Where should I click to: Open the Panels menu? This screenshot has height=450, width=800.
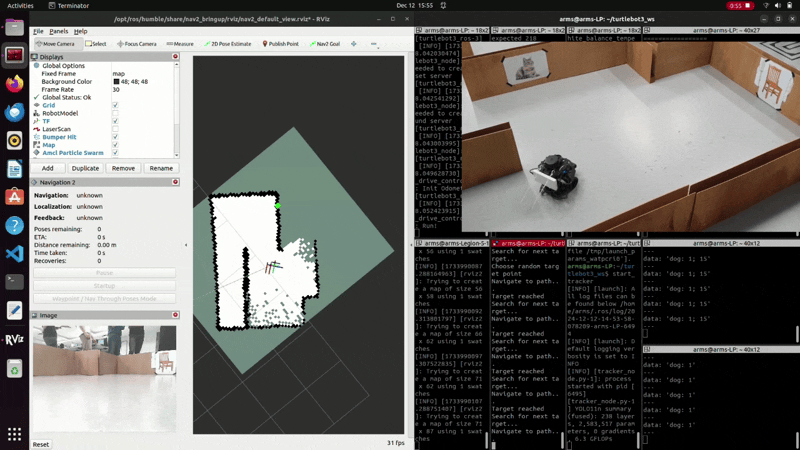58,31
